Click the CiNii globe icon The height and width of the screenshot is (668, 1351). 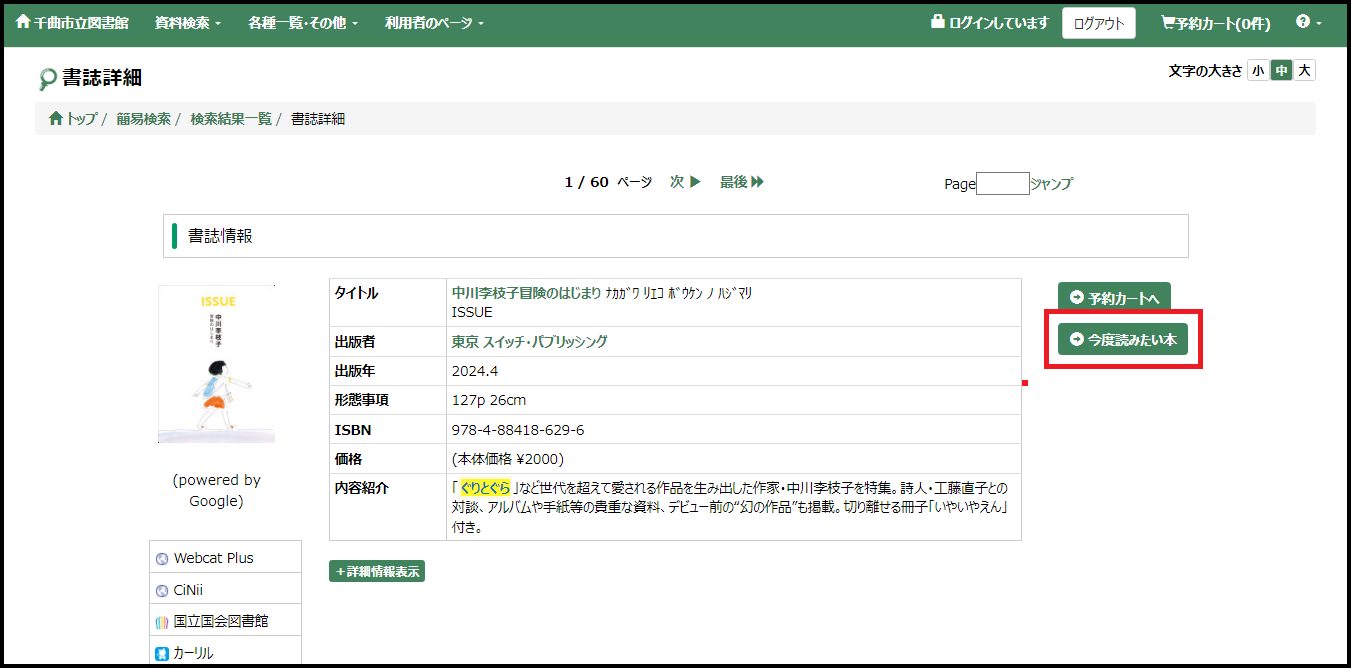coord(162,591)
